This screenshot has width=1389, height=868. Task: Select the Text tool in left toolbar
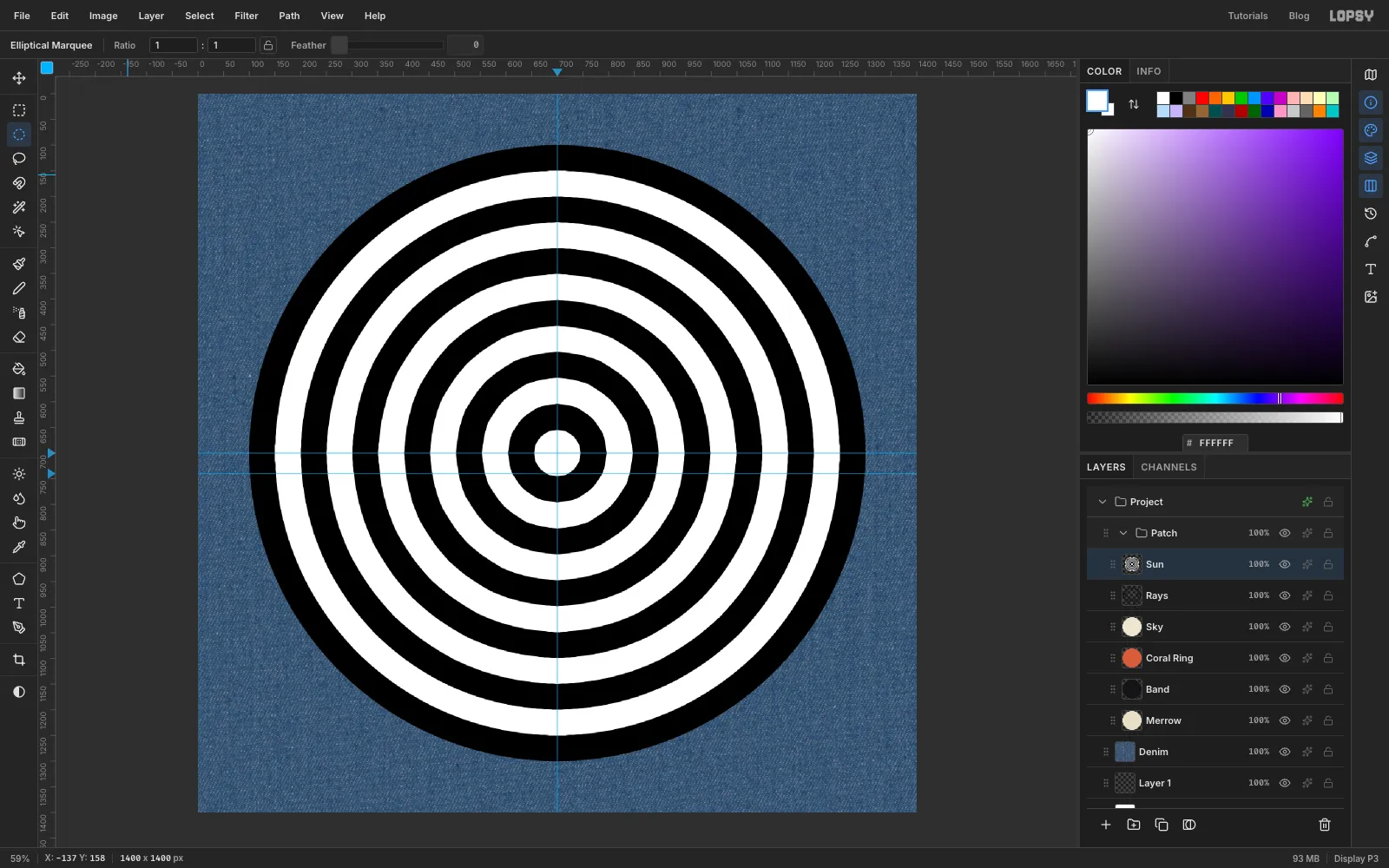(x=19, y=603)
